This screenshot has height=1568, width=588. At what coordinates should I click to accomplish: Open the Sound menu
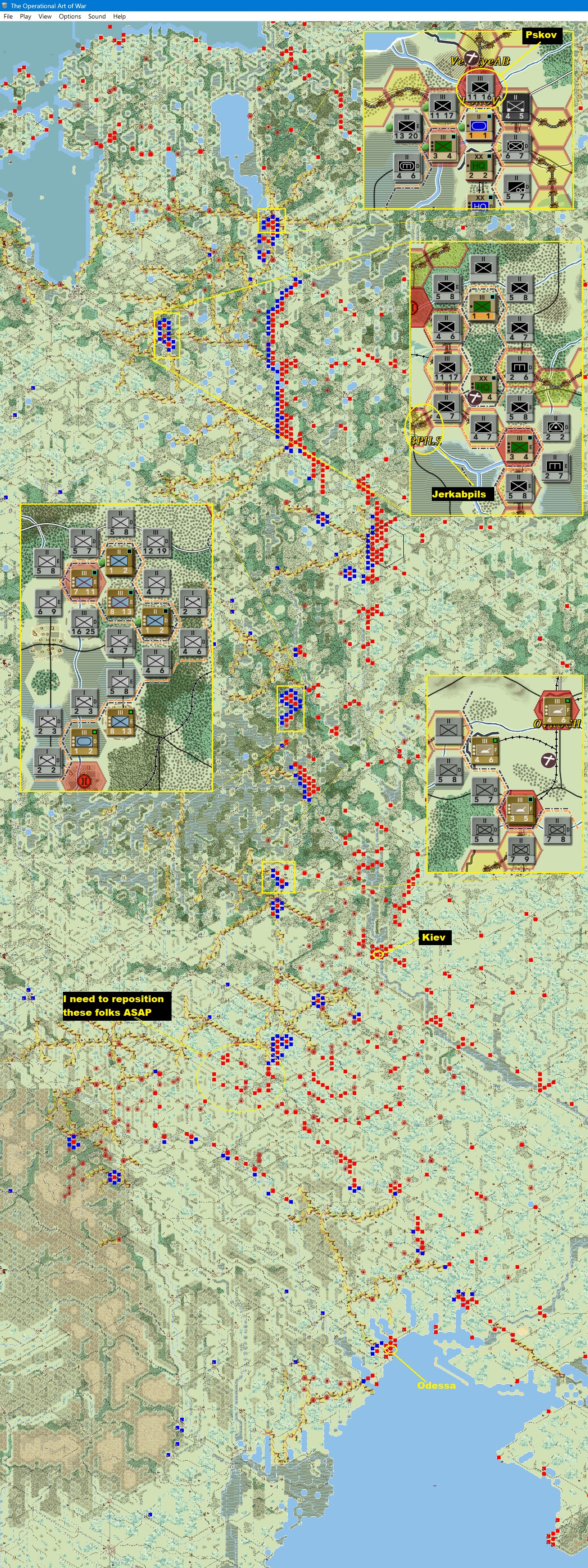97,16
